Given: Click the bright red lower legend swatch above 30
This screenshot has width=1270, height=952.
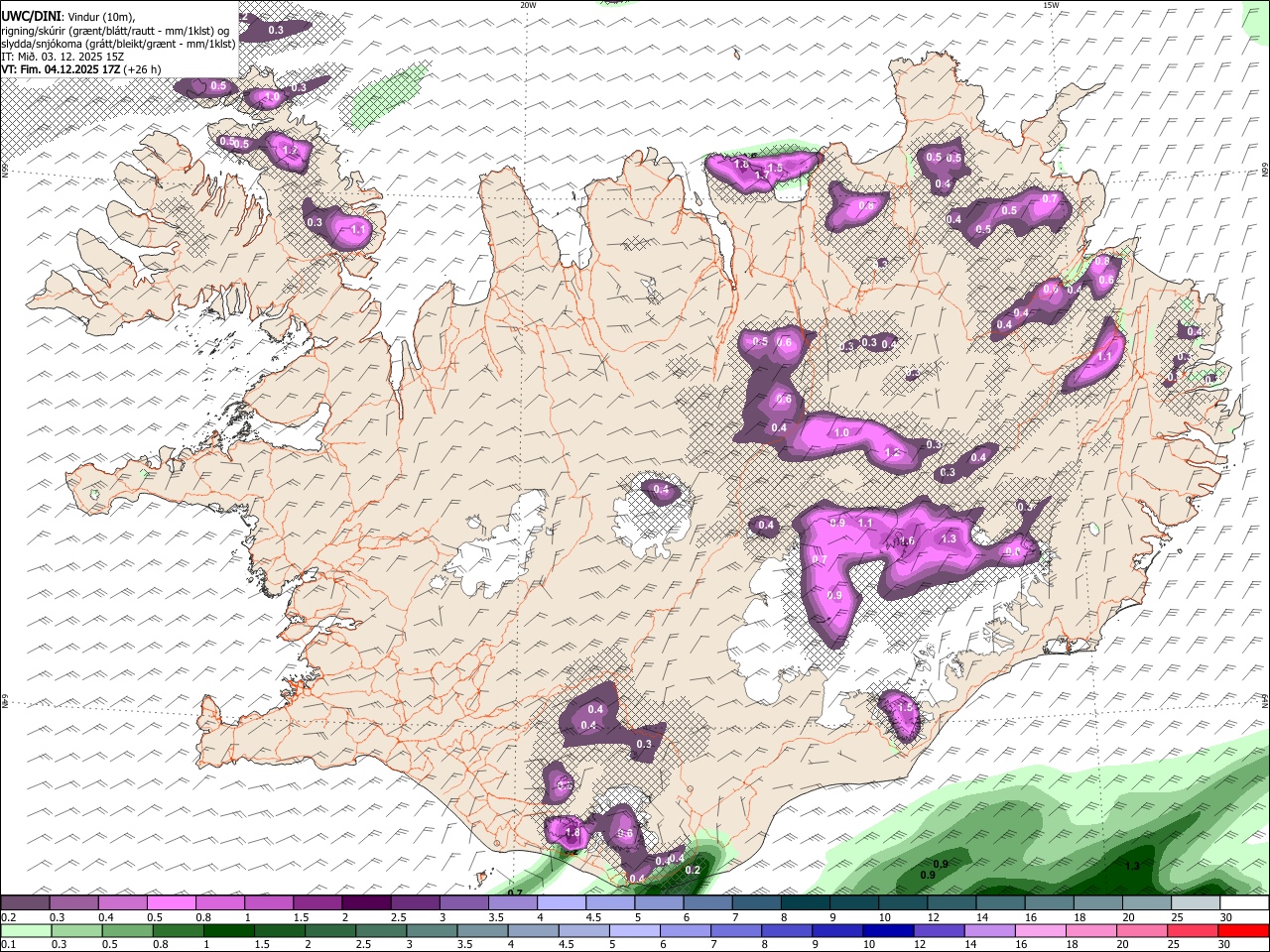Looking at the screenshot, I should tap(1244, 931).
